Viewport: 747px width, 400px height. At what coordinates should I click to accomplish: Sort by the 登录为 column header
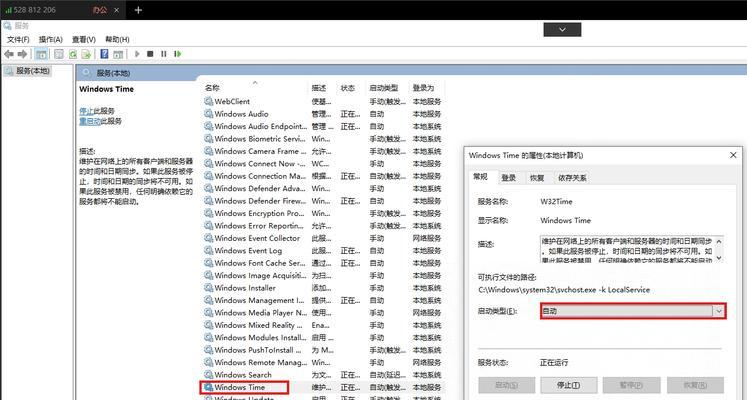pos(427,88)
